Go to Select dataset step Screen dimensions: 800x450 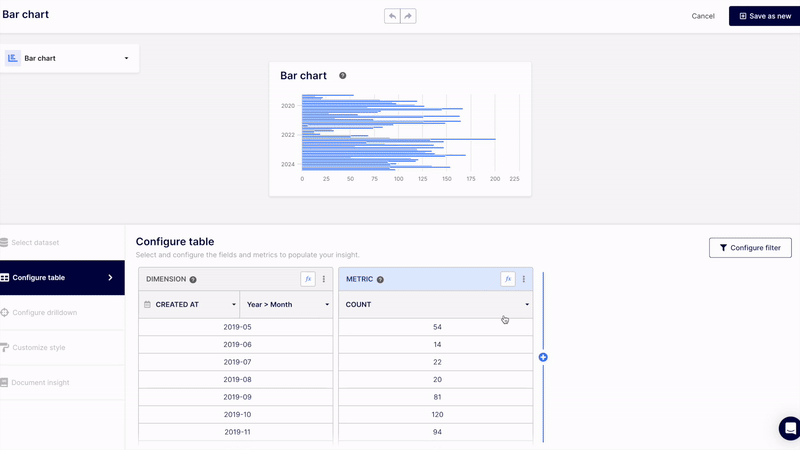tap(62, 242)
